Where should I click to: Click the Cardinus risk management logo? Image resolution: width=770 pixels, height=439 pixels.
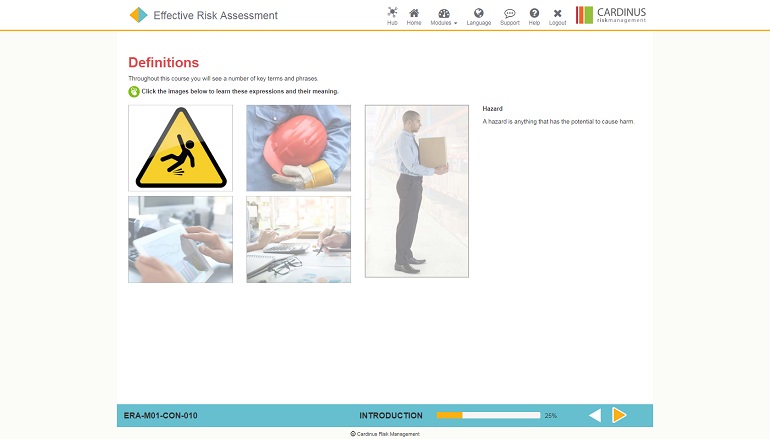[x=611, y=15]
